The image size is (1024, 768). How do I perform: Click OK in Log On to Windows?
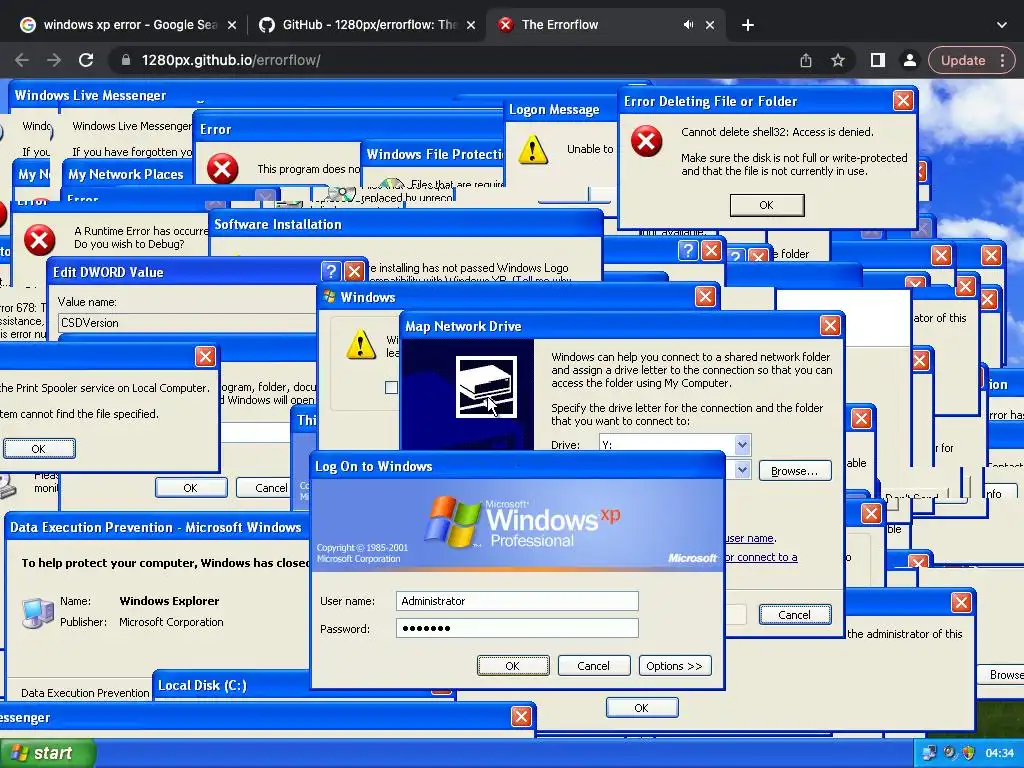[x=513, y=665]
